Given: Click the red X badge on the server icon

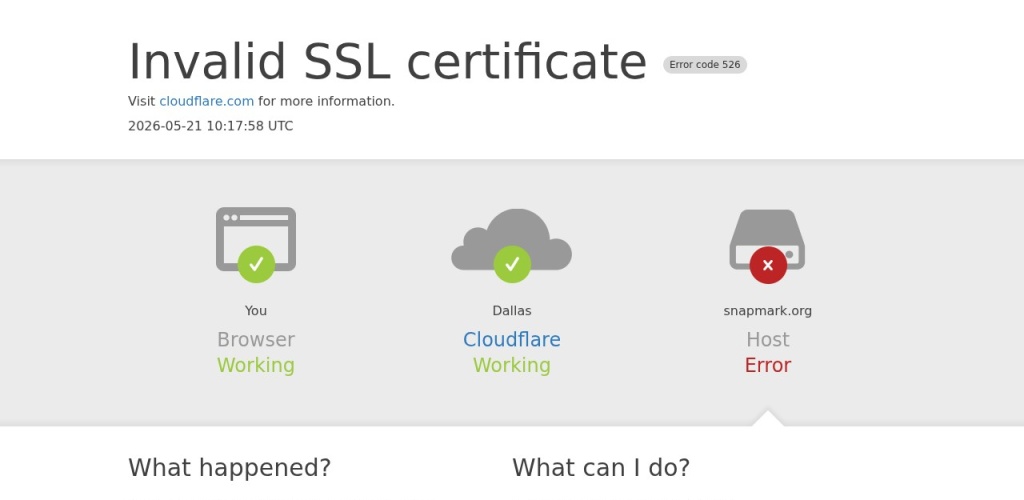Looking at the screenshot, I should coord(768,264).
